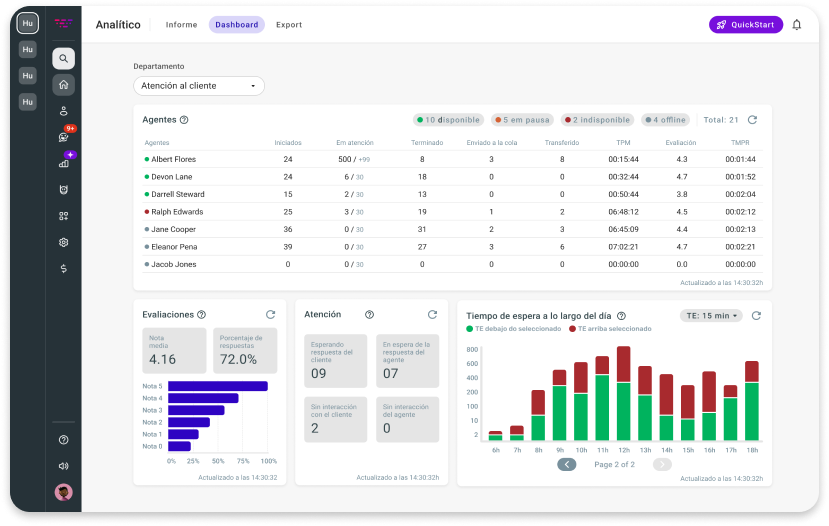This screenshot has height=526, width=829.
Task: Open settings gear in sidebar
Action: pos(63,242)
